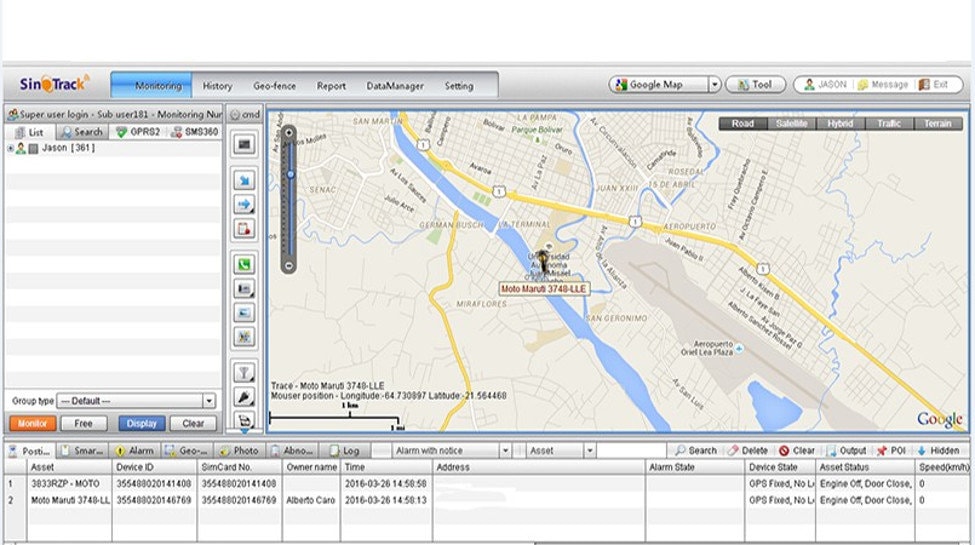Click the Aeropuerto Oriel Lea Plaza airport icon
This screenshot has width=975, height=545.
[739, 349]
